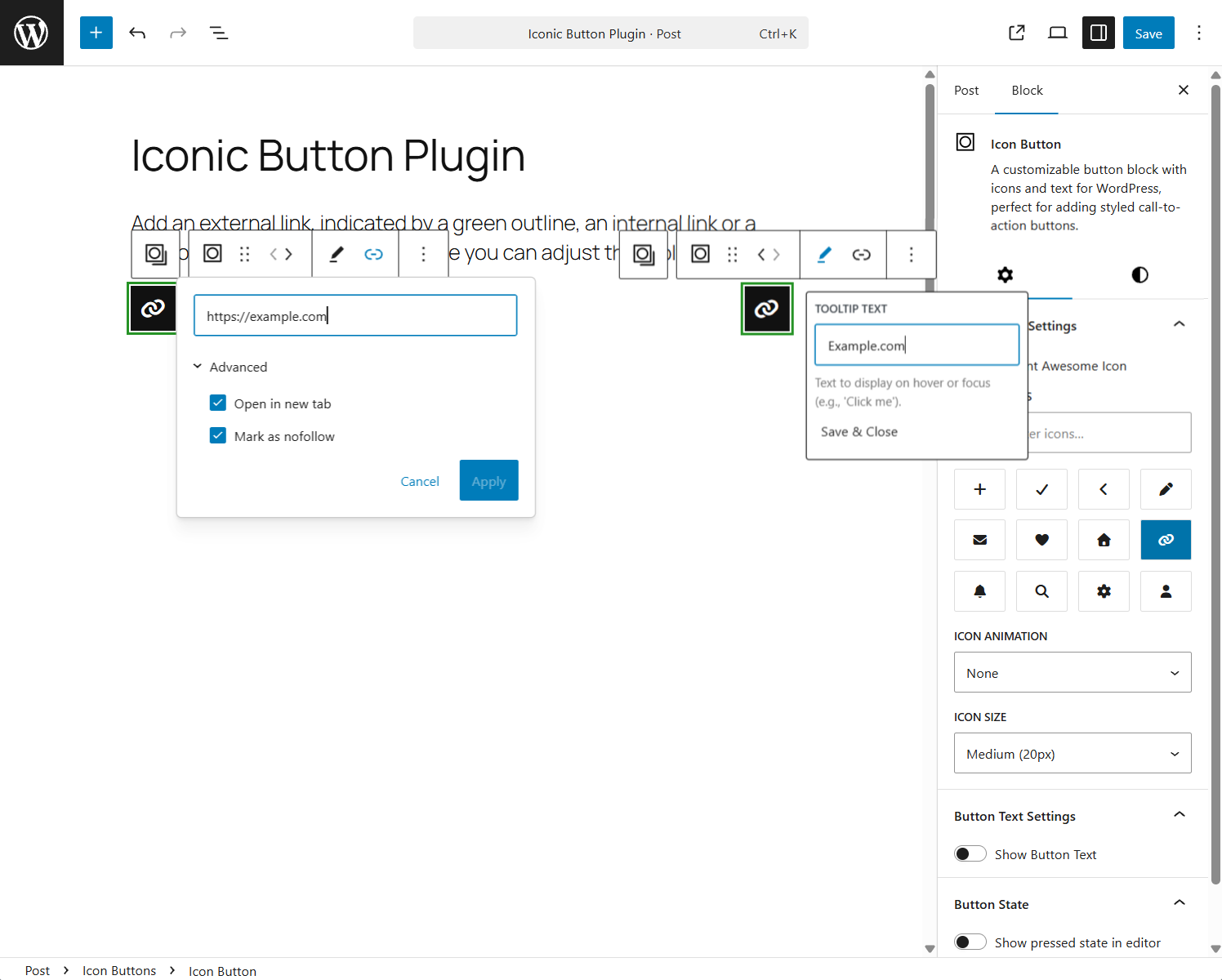
Task: Click the block inserter plus button
Action: point(96,33)
